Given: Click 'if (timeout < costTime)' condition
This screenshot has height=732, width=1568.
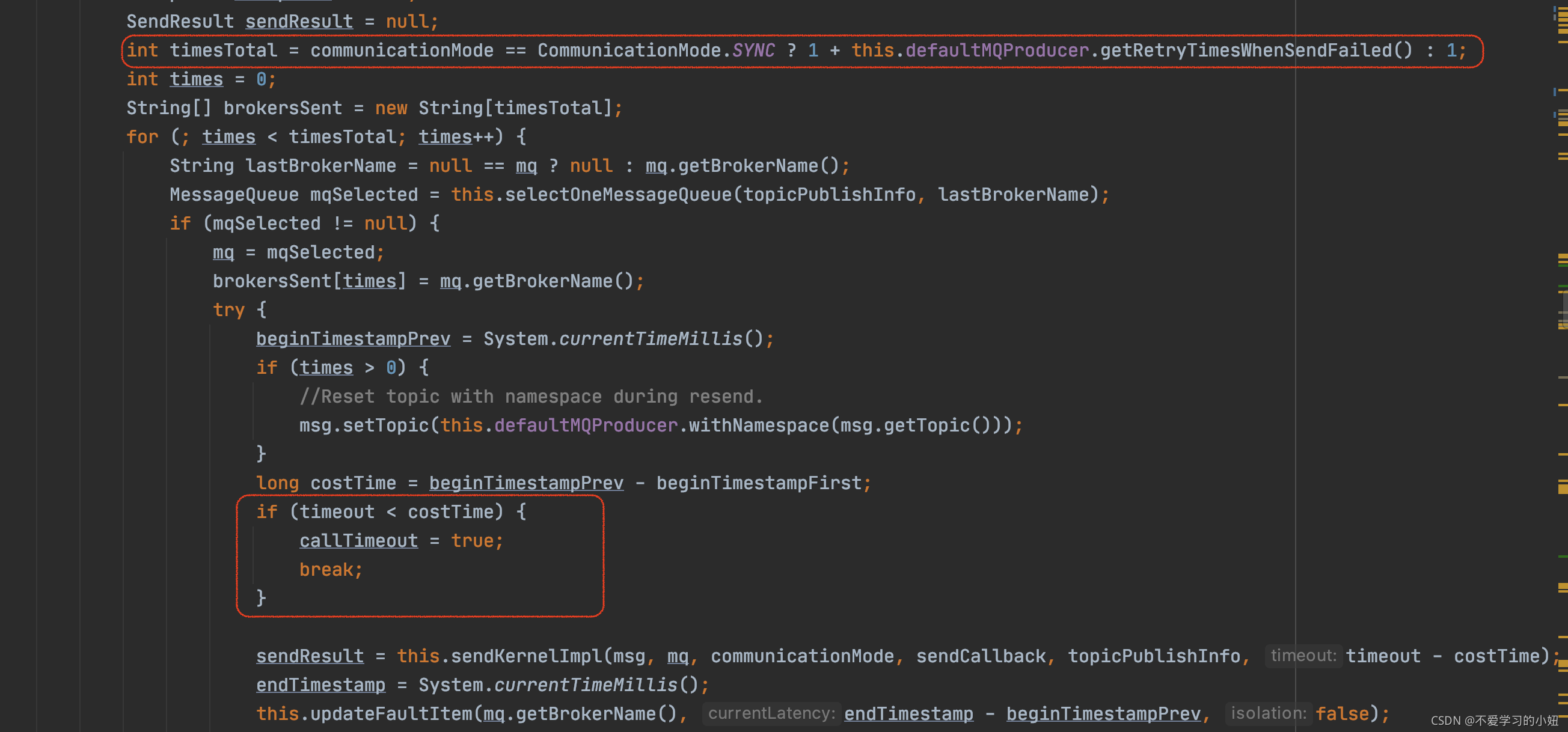Looking at the screenshot, I should click(x=380, y=511).
